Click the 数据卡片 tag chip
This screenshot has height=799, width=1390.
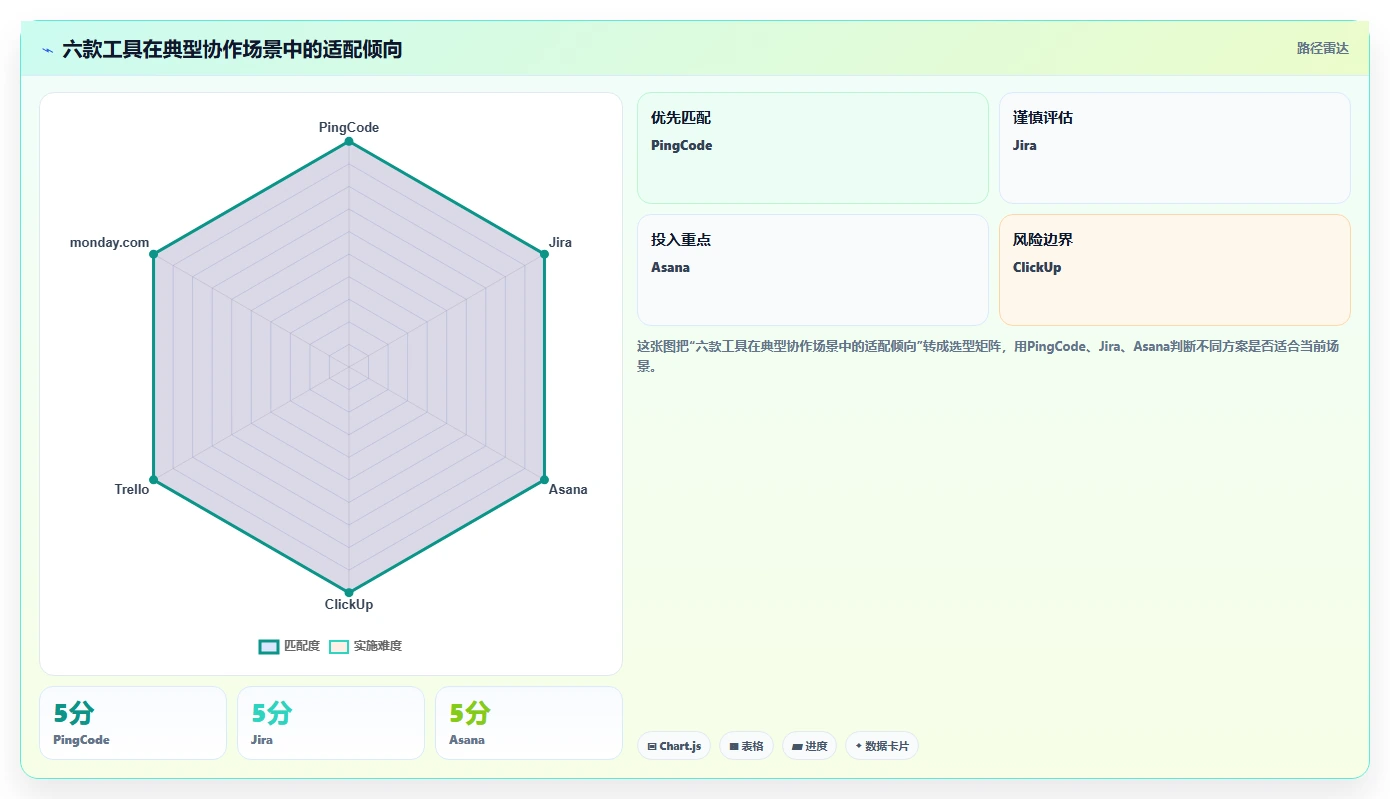(881, 746)
